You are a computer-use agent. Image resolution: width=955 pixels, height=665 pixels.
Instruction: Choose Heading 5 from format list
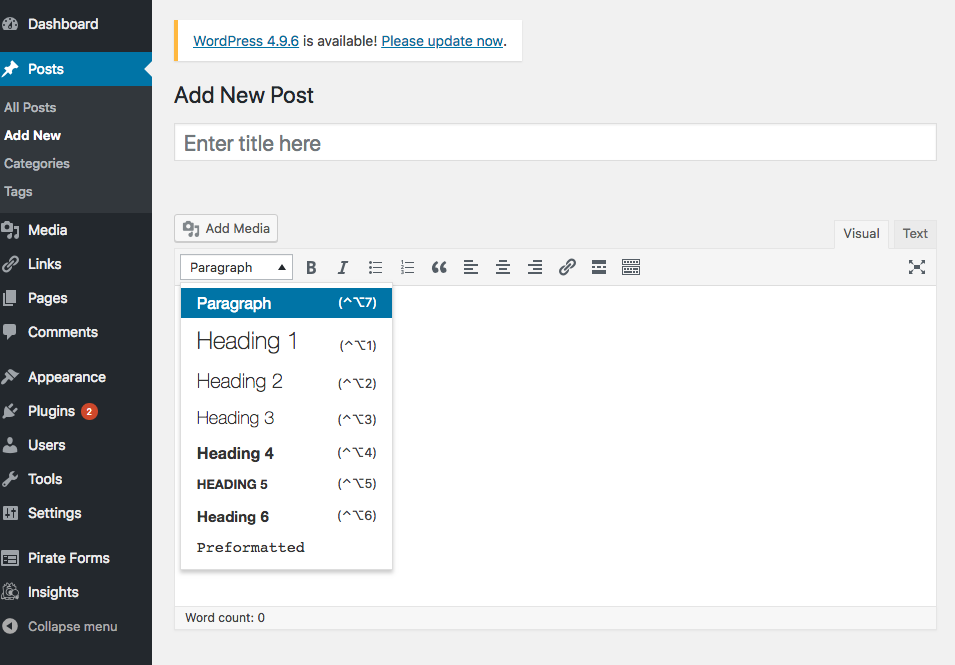point(286,484)
